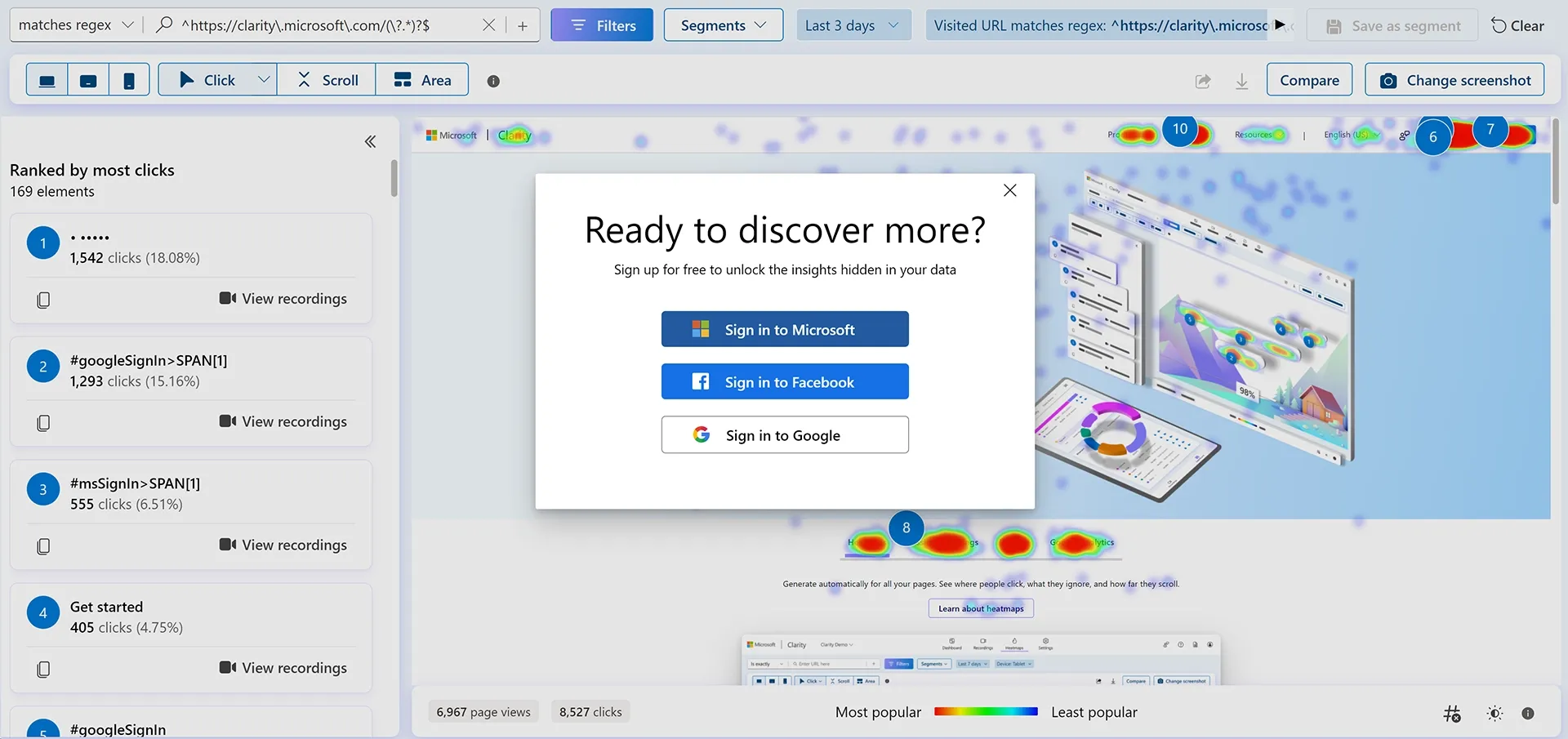Viewport: 1568px width, 739px height.
Task: Copy selector for the top-clicked element
Action: [x=42, y=299]
